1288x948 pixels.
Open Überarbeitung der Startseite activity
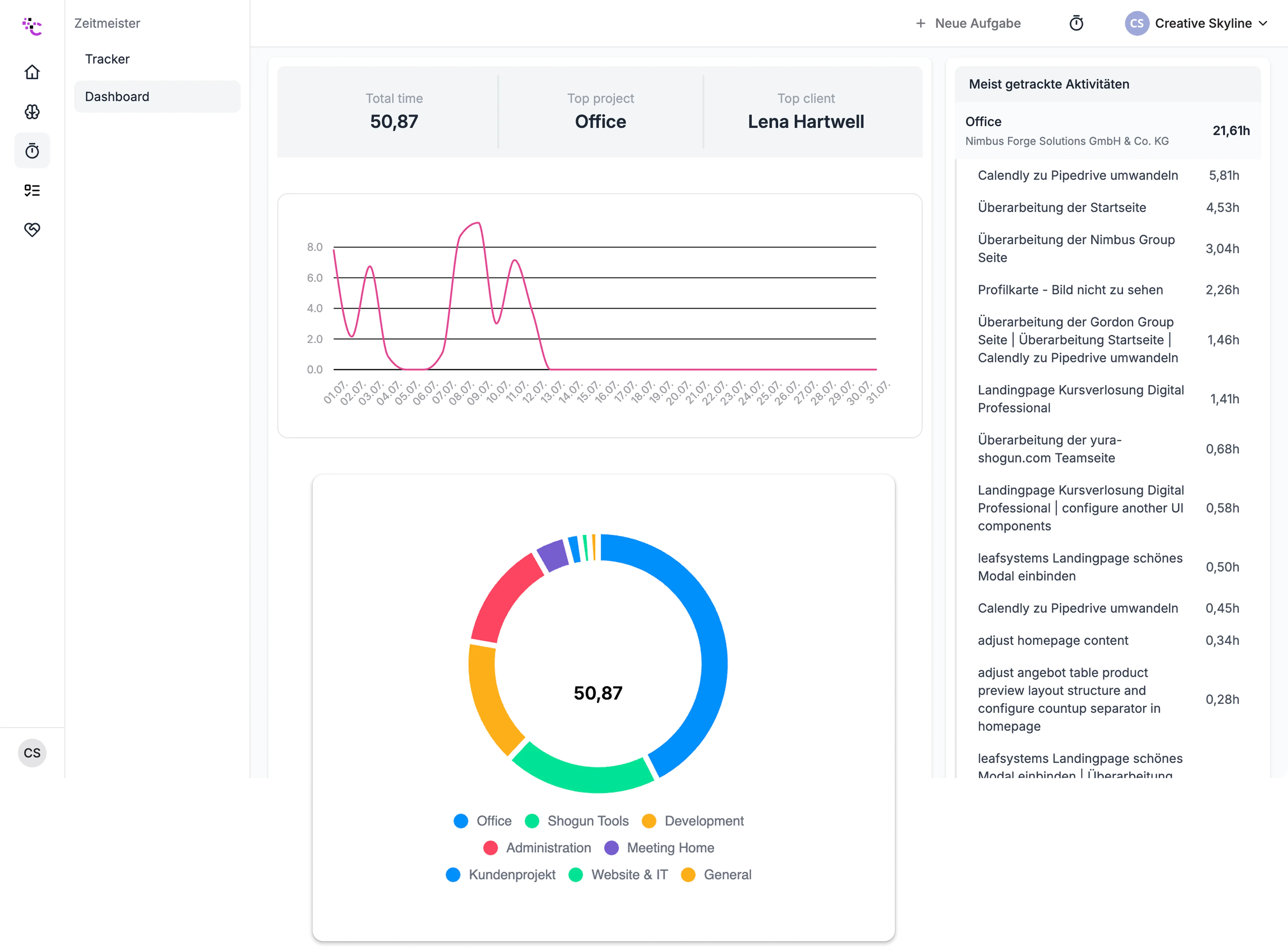(x=1062, y=208)
